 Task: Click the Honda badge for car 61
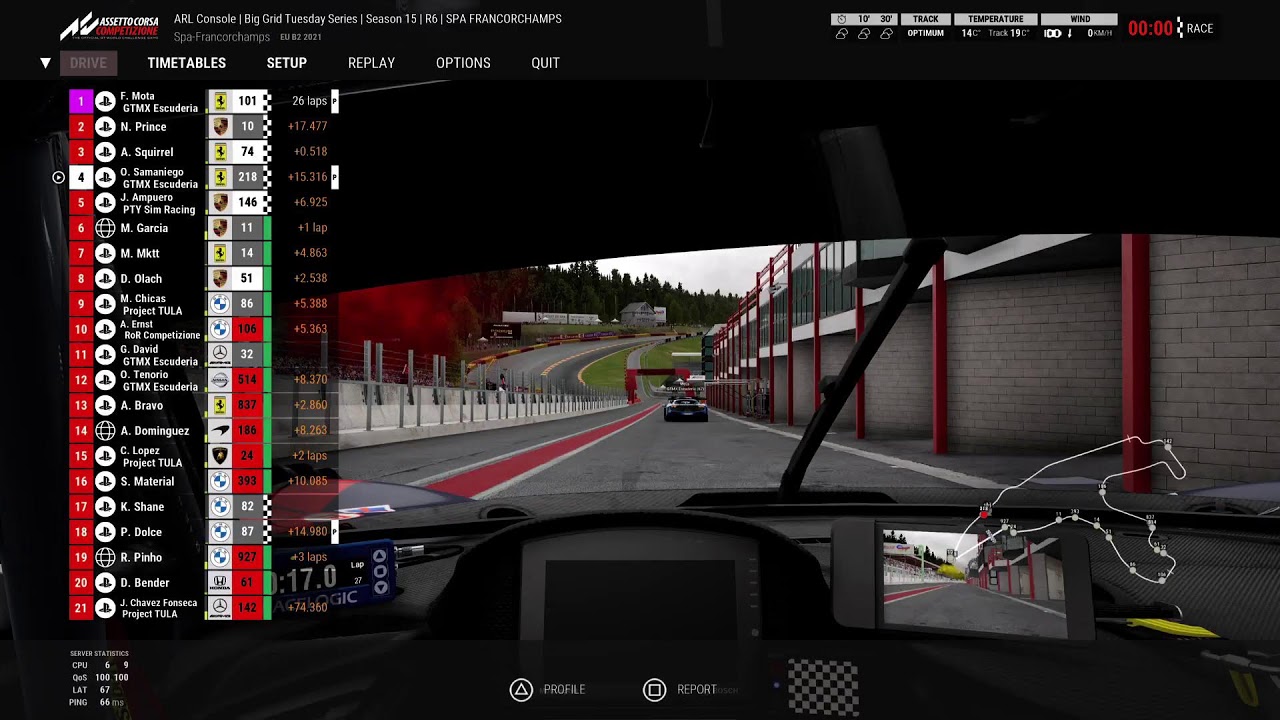[220, 583]
